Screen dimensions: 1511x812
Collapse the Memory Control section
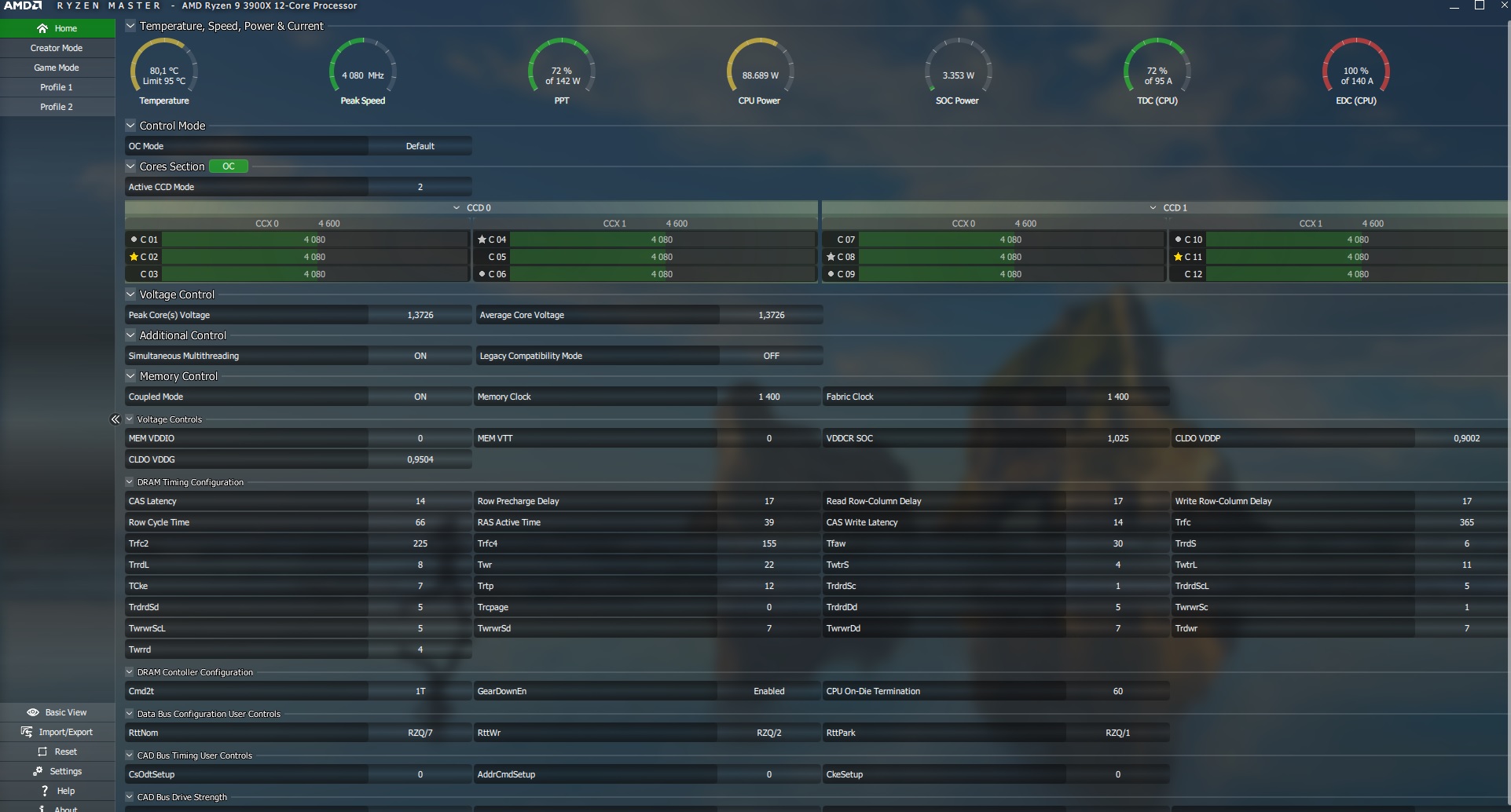131,376
